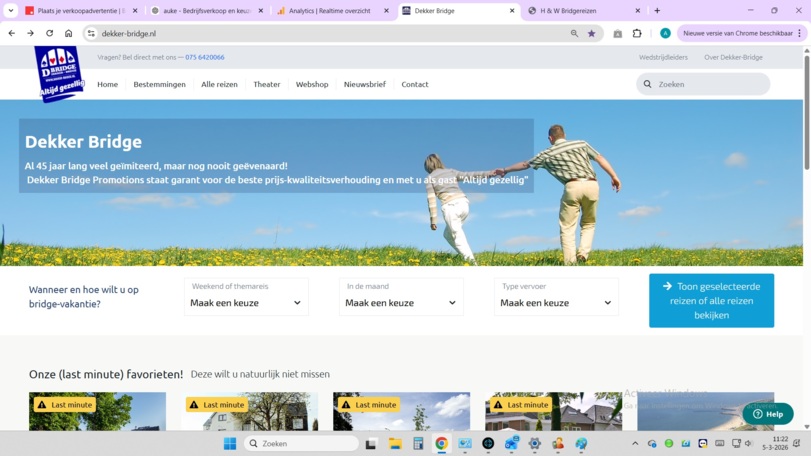Open the Windows Start menu
This screenshot has width=811, height=456.
229,443
